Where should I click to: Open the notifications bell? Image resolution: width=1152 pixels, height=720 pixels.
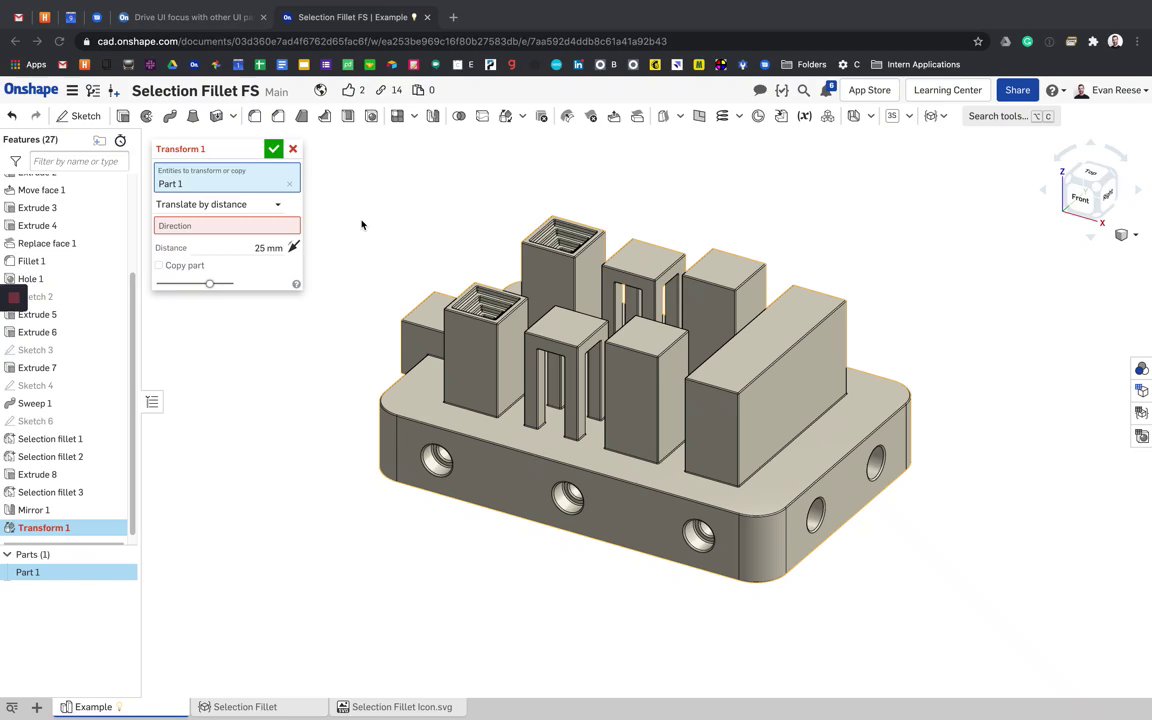pos(827,90)
